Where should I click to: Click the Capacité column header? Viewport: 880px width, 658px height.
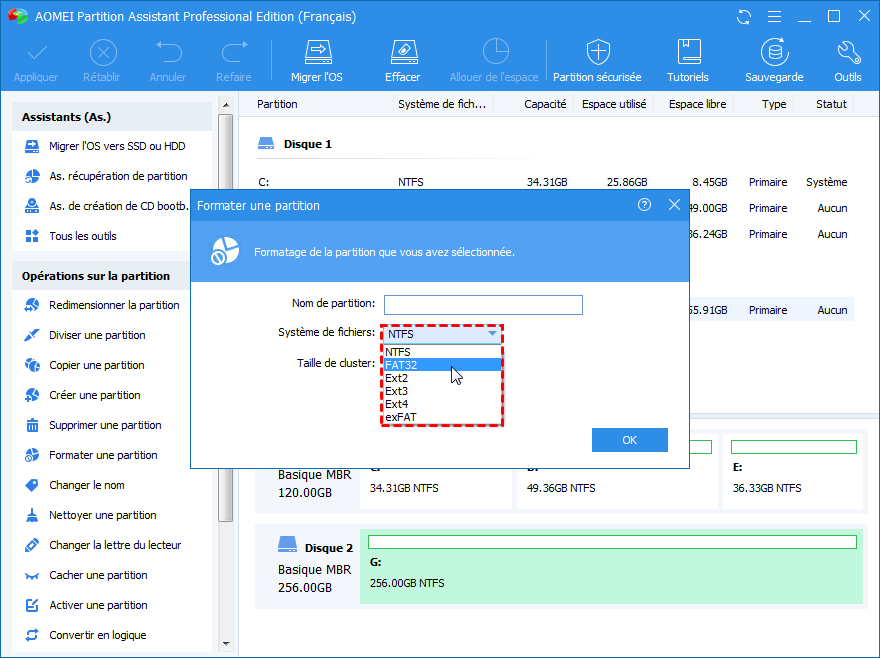tap(545, 104)
